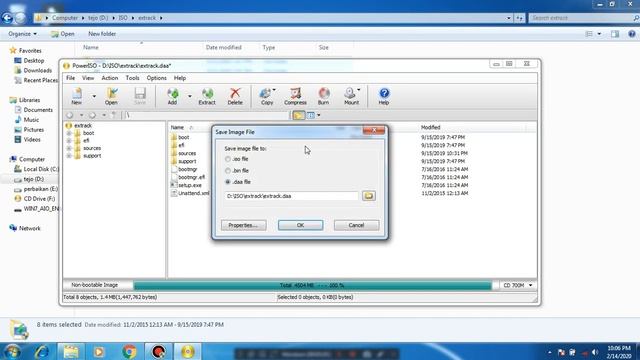Image resolution: width=640 pixels, height=360 pixels.
Task: Click the Open button in Explorer
Action: tap(62, 34)
